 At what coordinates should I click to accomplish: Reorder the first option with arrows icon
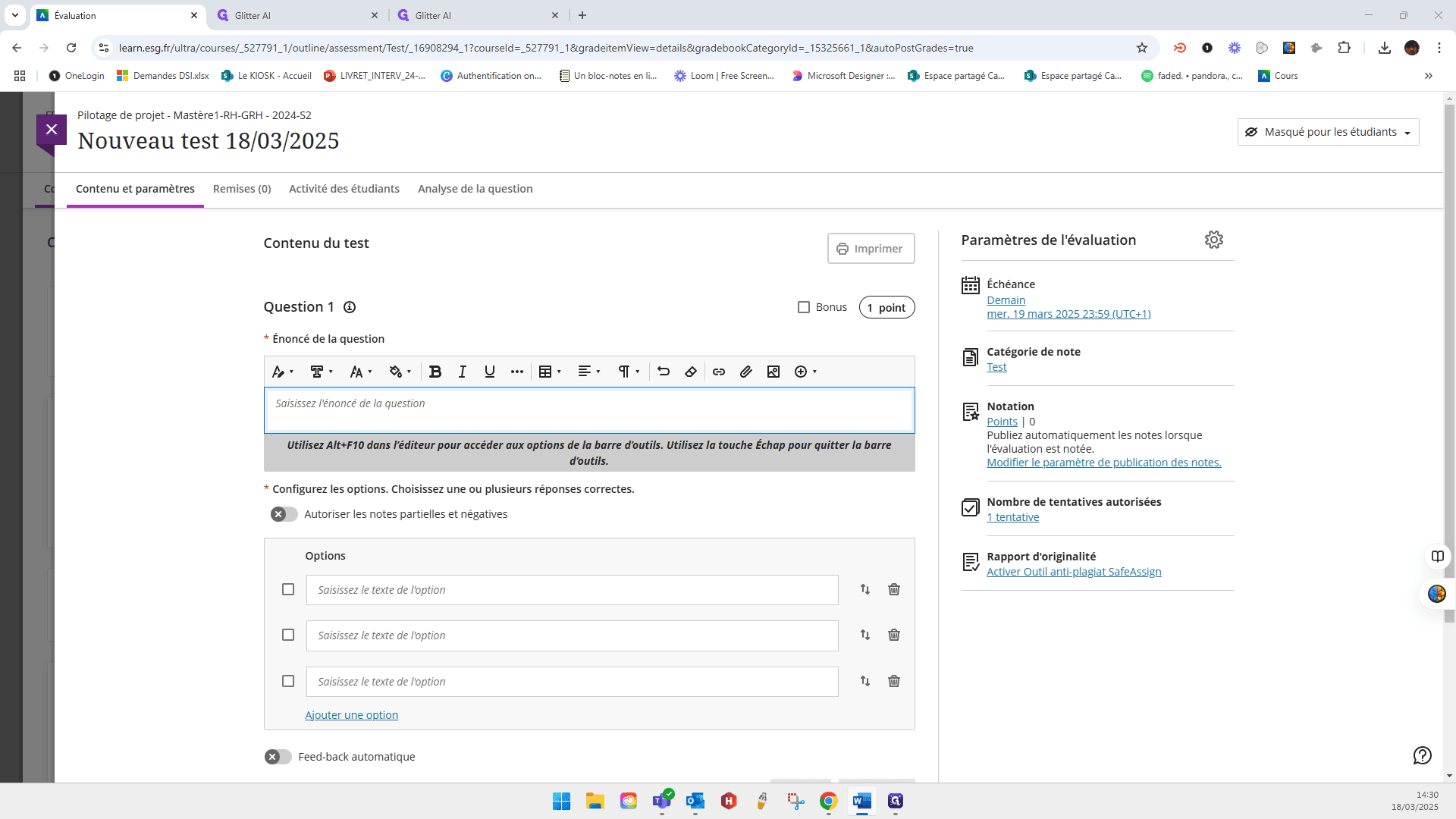(x=865, y=589)
